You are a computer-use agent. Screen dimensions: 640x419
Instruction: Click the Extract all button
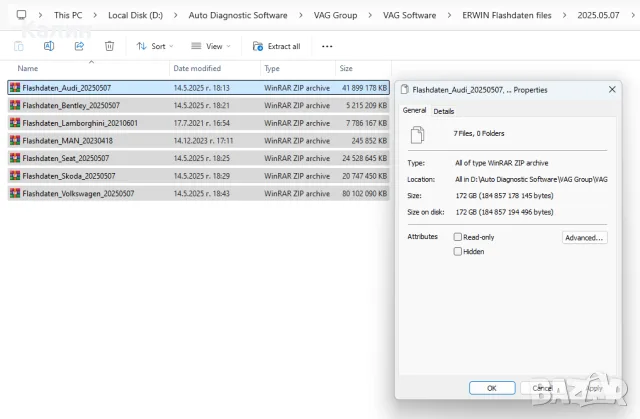click(276, 46)
